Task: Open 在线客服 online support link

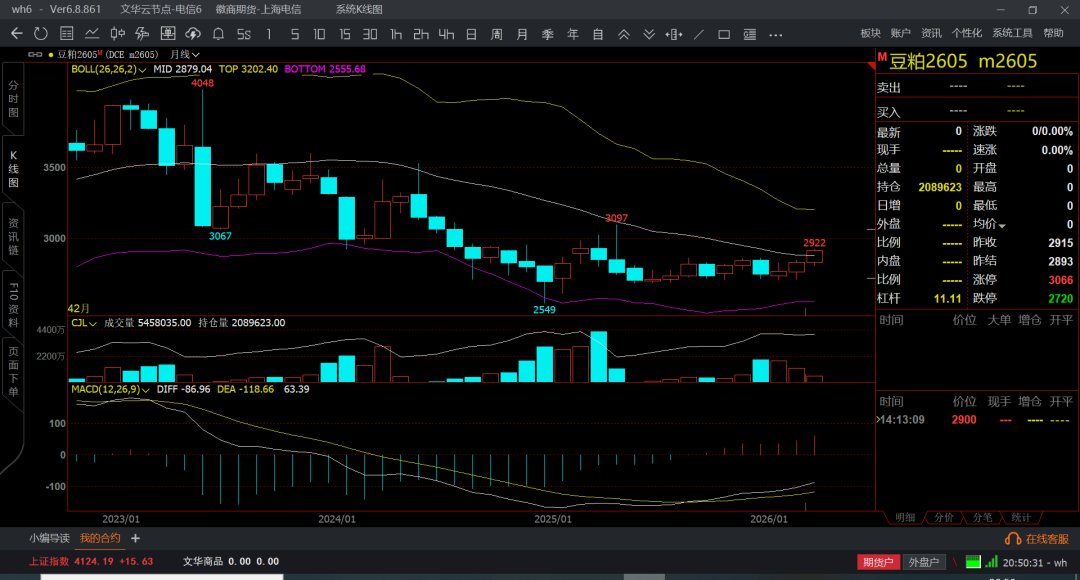Action: 1036,539
